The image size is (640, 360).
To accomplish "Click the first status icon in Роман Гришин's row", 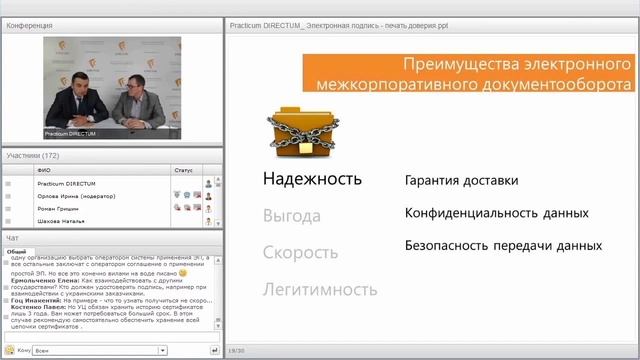I will pos(177,207).
